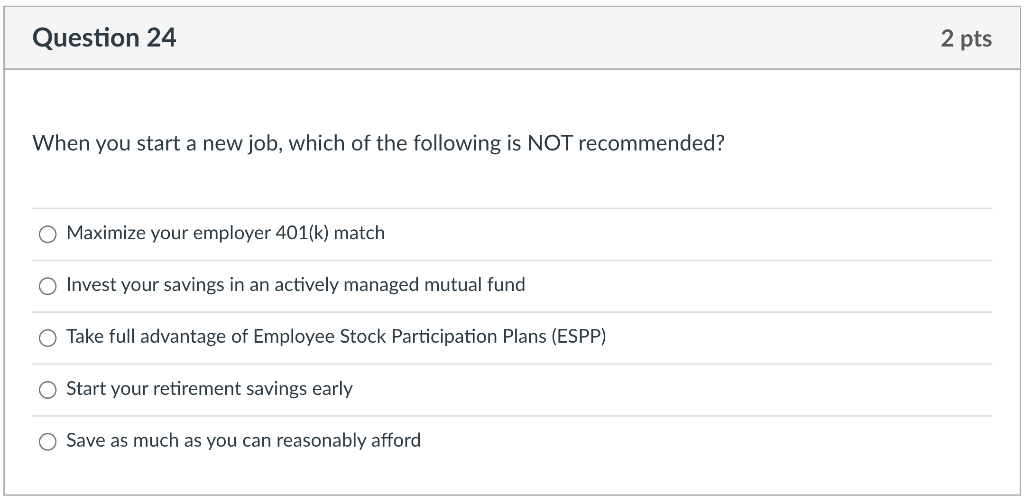Click the word "recommended?" in the question
The image size is (1024, 496).
pos(650,143)
